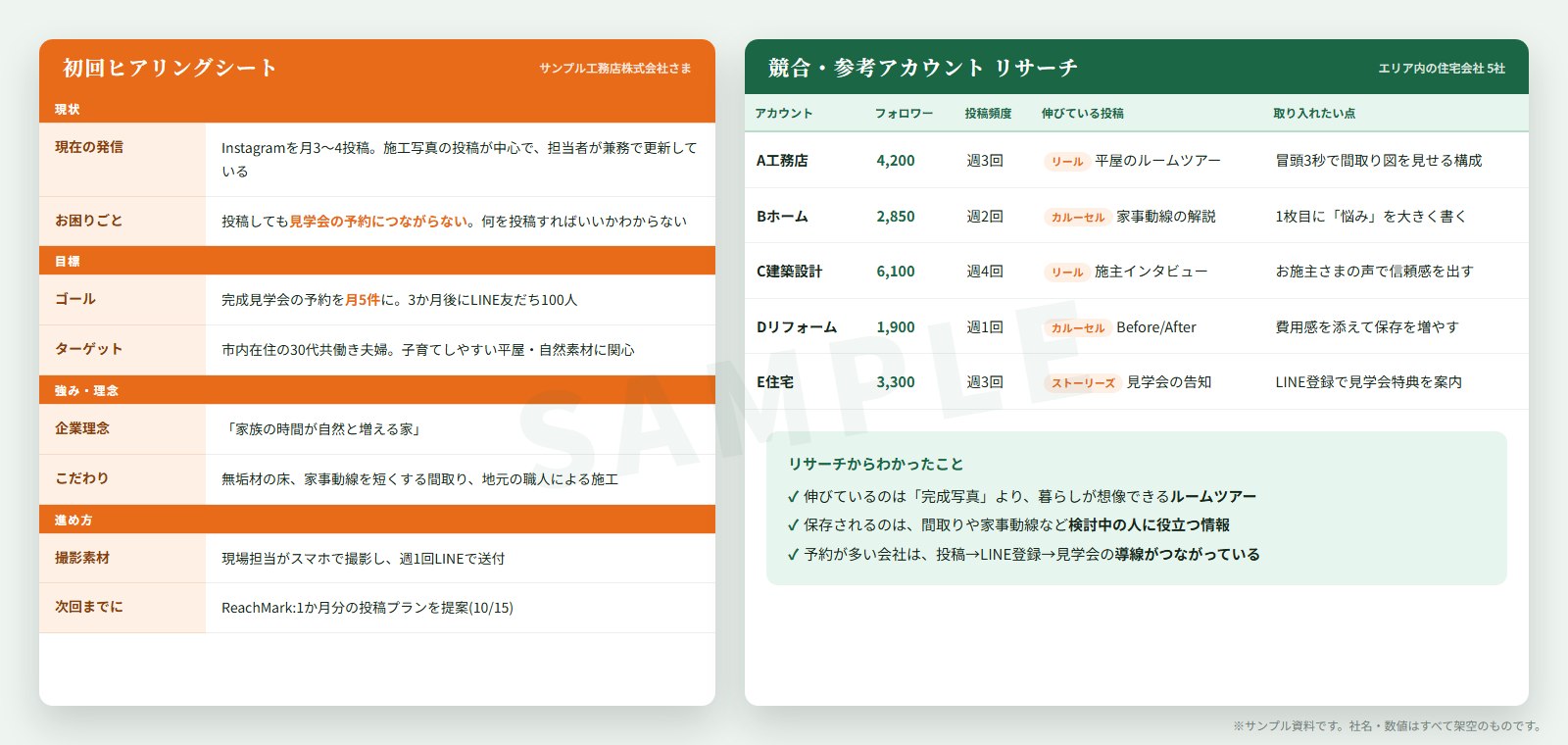Select 費用感を添えて保存を増やす text
1568x745 pixels.
[x=1367, y=327]
